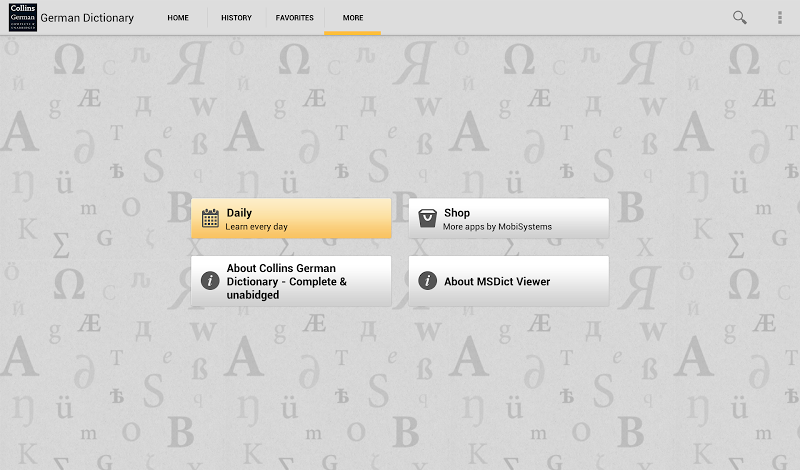
Task: Click the Daily calendar icon
Action: tap(210, 218)
